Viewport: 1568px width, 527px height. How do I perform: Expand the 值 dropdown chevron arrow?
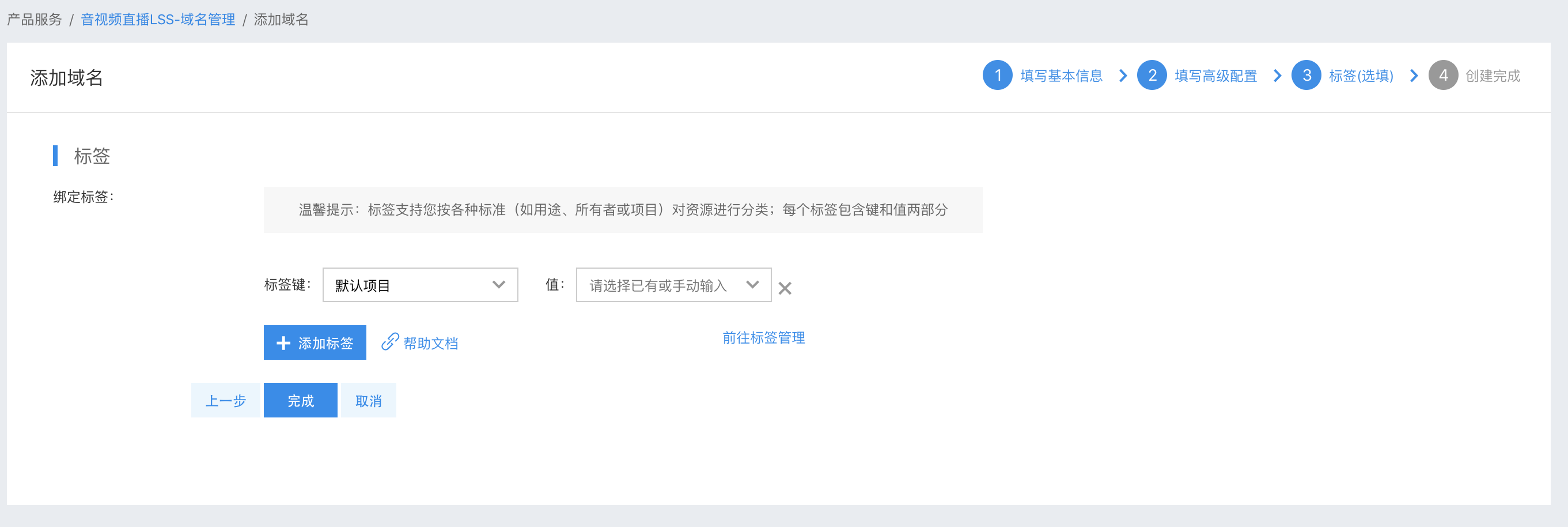(x=752, y=285)
